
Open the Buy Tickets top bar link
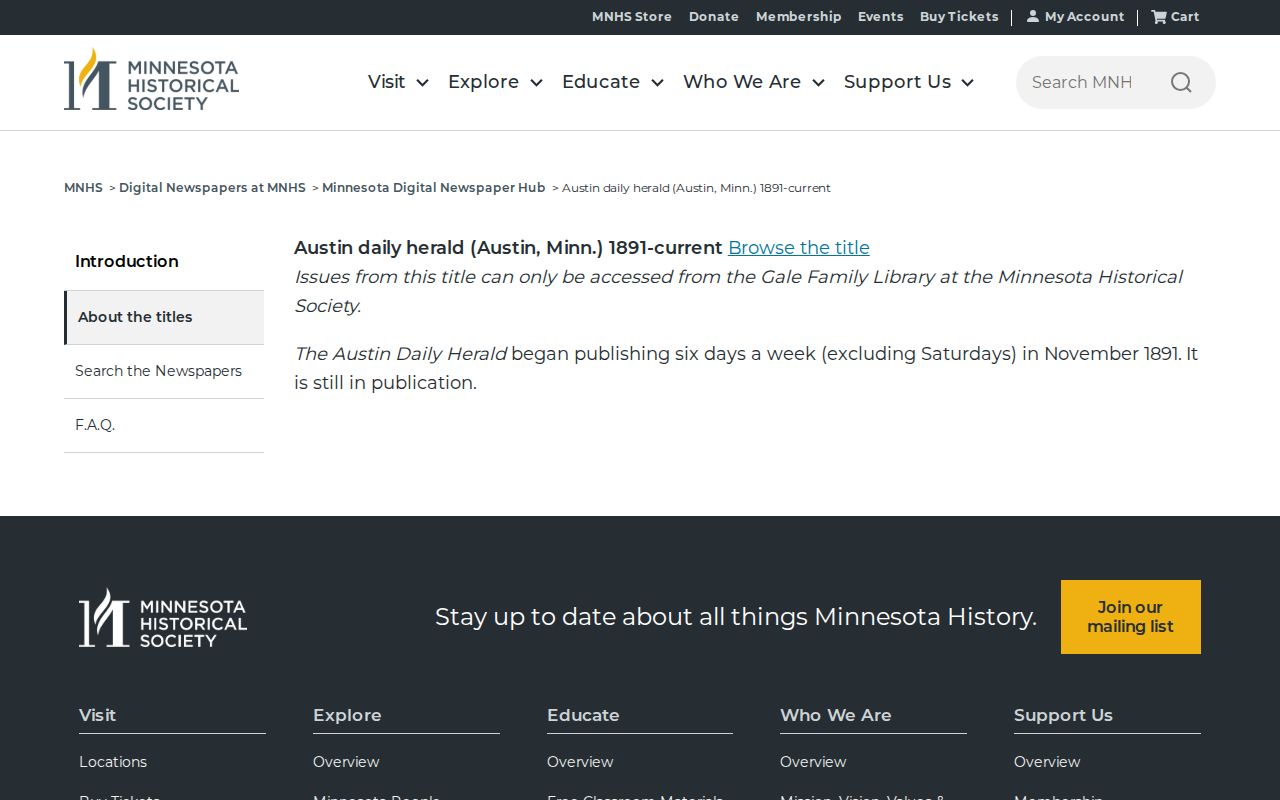[959, 17]
